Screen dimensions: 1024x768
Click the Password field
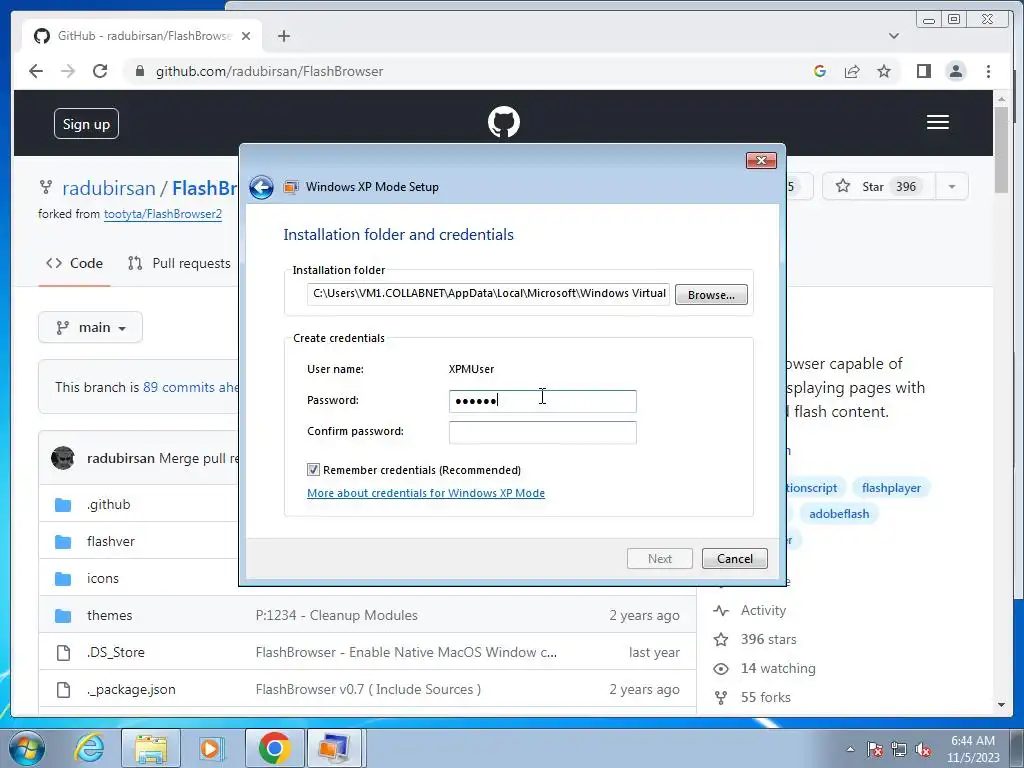pyautogui.click(x=543, y=401)
